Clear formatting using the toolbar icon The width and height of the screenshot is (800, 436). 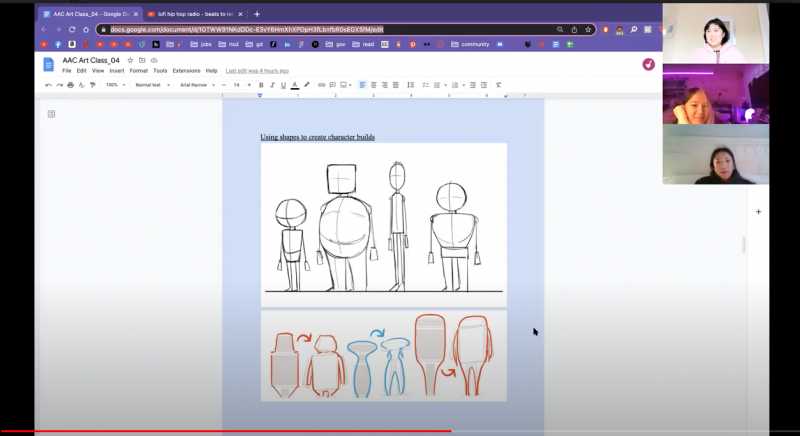pyautogui.click(x=498, y=85)
